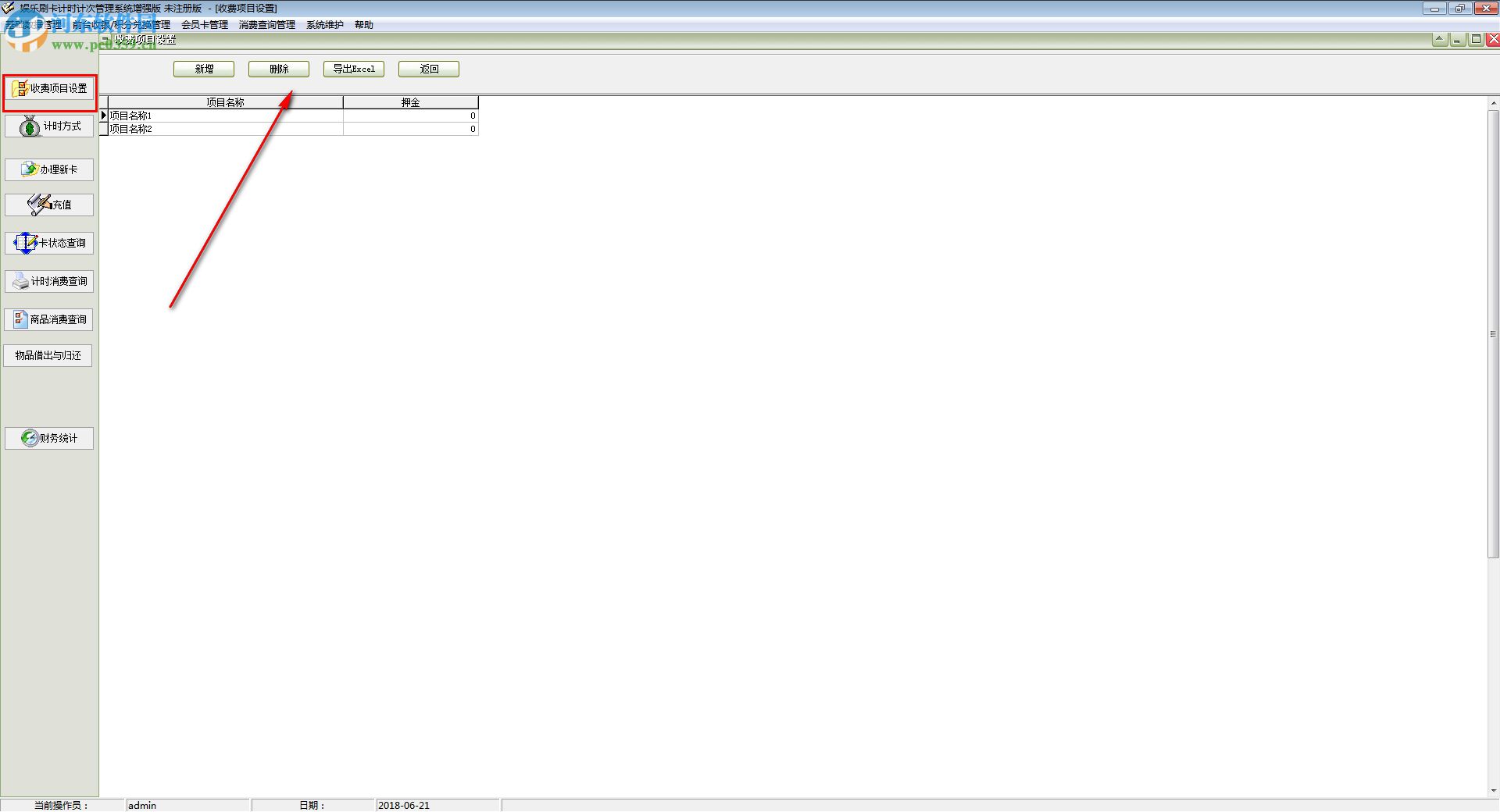
Task: Click row selector of 项目名称1
Action: pyautogui.click(x=104, y=116)
